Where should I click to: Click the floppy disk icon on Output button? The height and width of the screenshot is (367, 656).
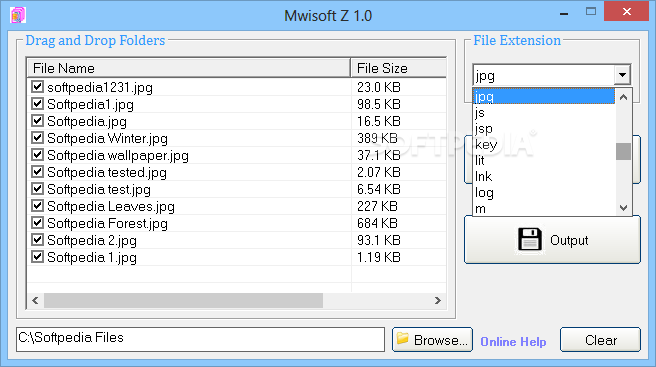(530, 240)
